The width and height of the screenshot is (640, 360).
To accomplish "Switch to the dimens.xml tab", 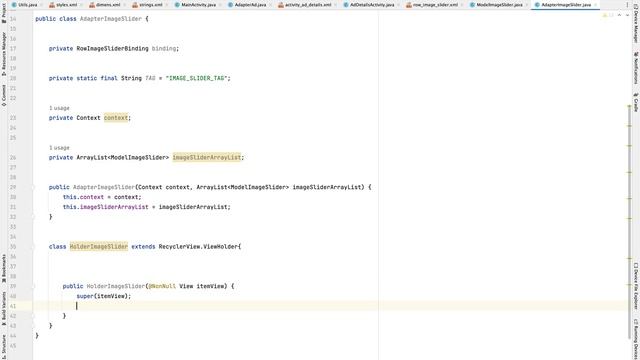I will coord(108,4).
